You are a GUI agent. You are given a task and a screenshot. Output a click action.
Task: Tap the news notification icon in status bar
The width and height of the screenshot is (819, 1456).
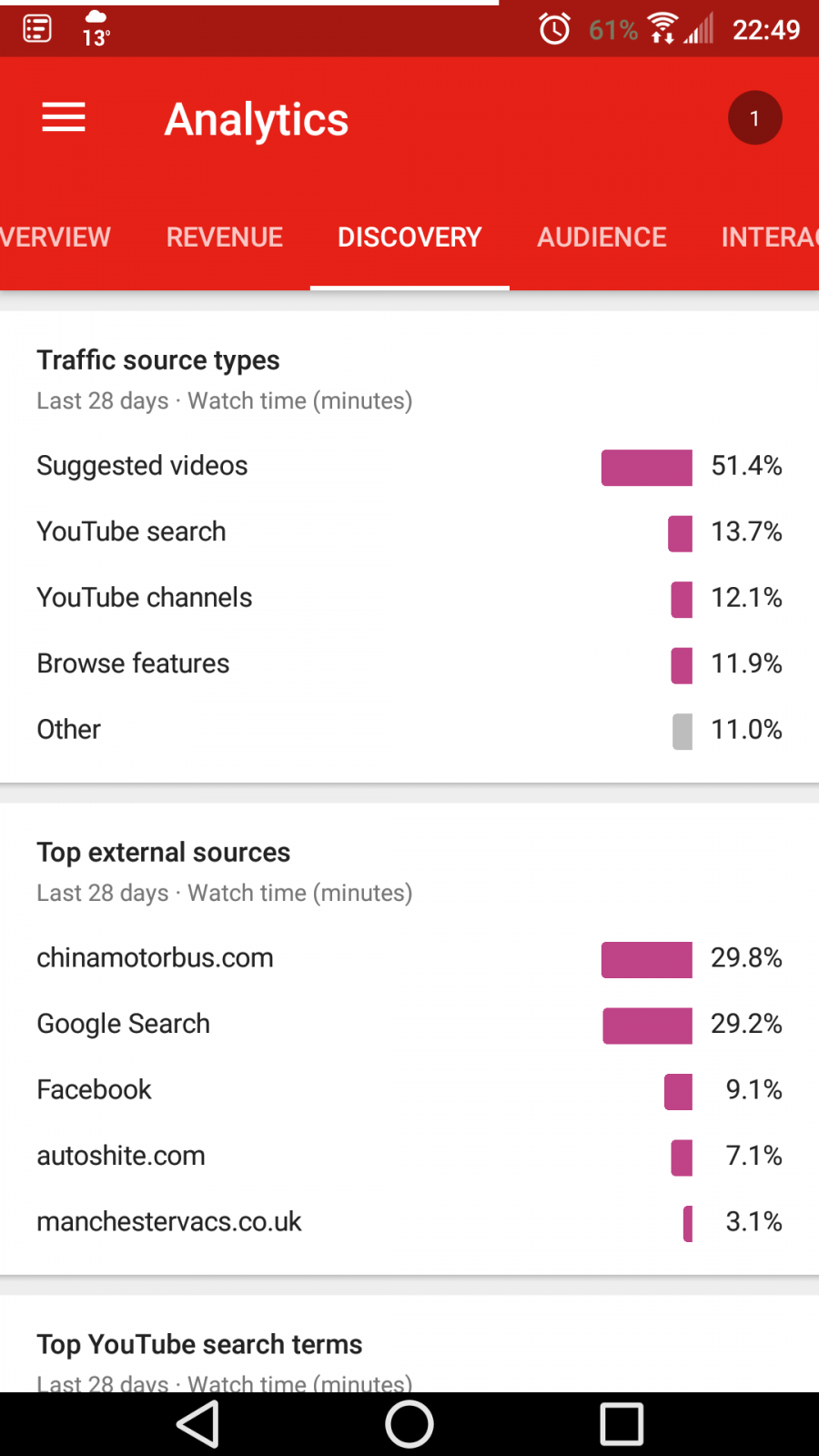click(37, 29)
